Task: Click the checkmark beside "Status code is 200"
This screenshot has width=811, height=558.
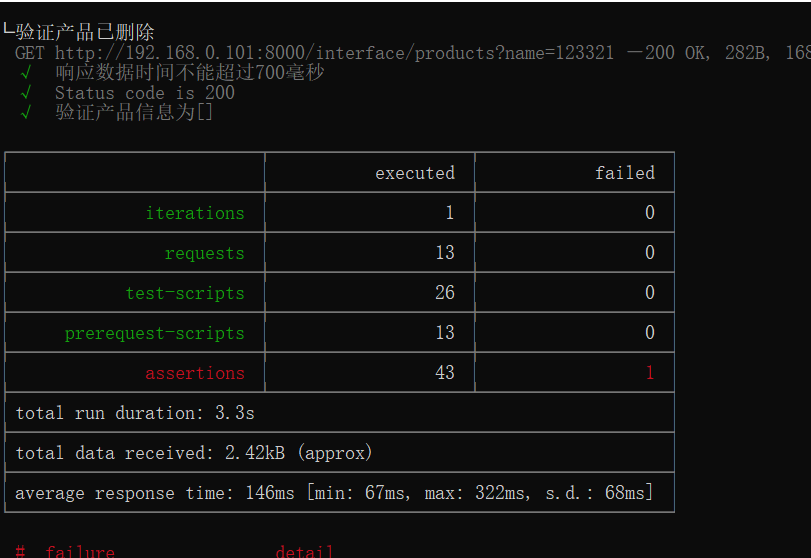Action: (x=26, y=93)
